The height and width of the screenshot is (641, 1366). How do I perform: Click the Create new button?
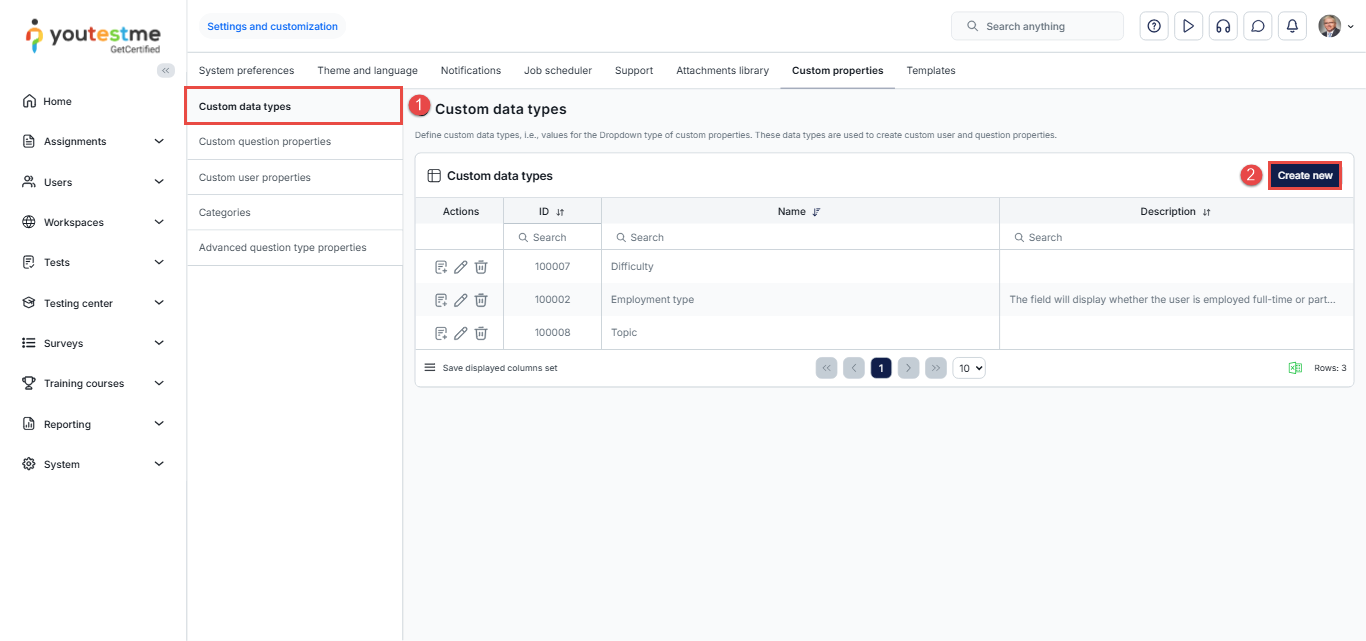pos(1304,176)
